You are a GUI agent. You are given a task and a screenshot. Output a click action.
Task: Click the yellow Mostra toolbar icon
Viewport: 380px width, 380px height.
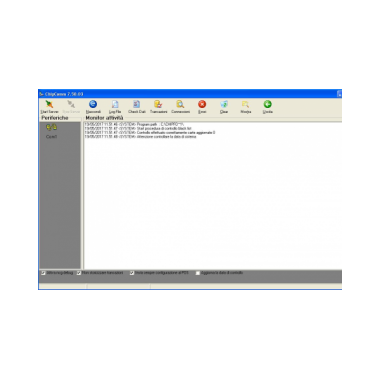pos(246,104)
